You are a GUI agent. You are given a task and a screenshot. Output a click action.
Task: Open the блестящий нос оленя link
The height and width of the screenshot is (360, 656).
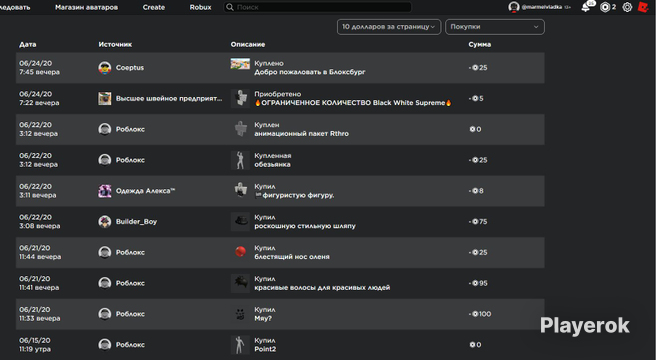point(292,257)
